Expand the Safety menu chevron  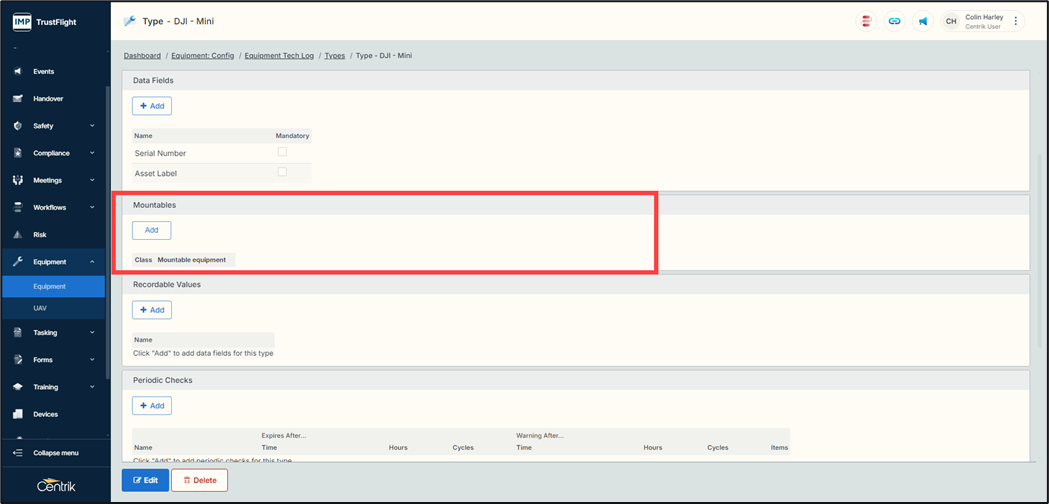click(x=92, y=126)
